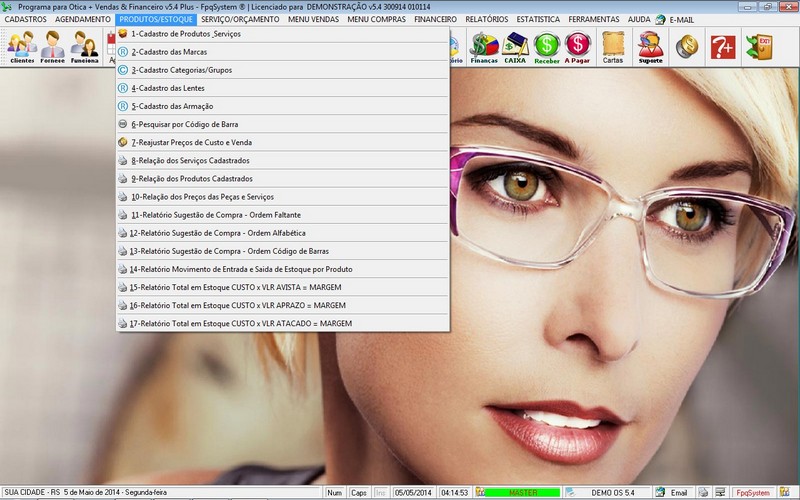Open the CADASTROS menu
The image size is (800, 500).
26,19
